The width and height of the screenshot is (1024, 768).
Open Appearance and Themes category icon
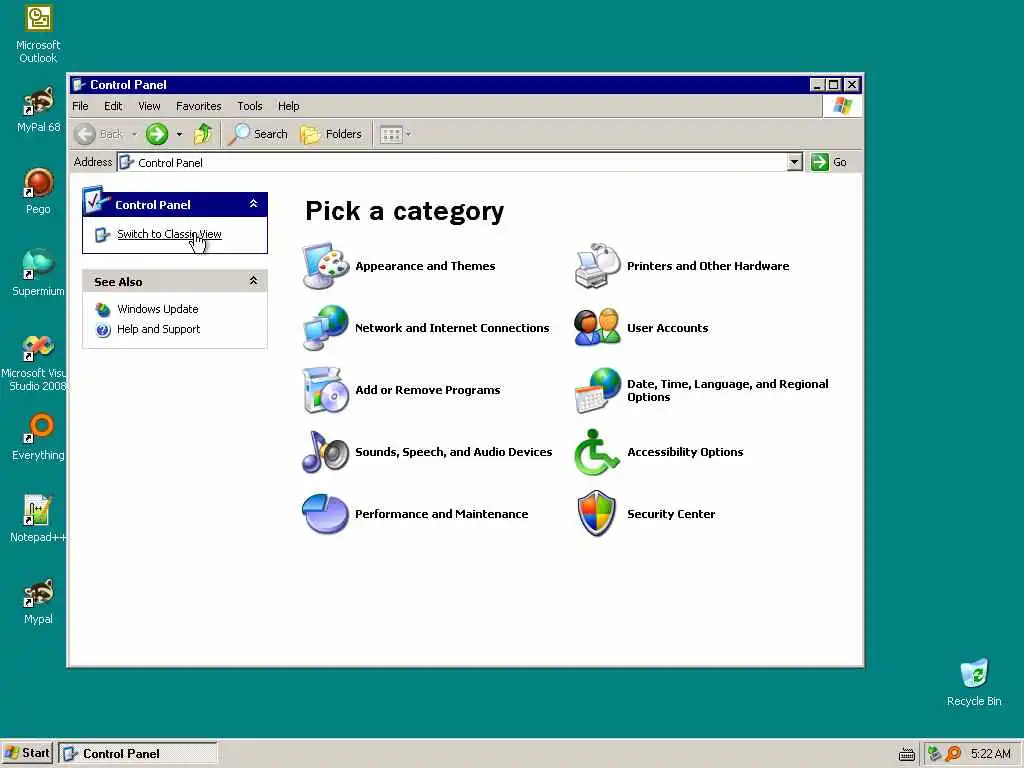pyautogui.click(x=325, y=266)
